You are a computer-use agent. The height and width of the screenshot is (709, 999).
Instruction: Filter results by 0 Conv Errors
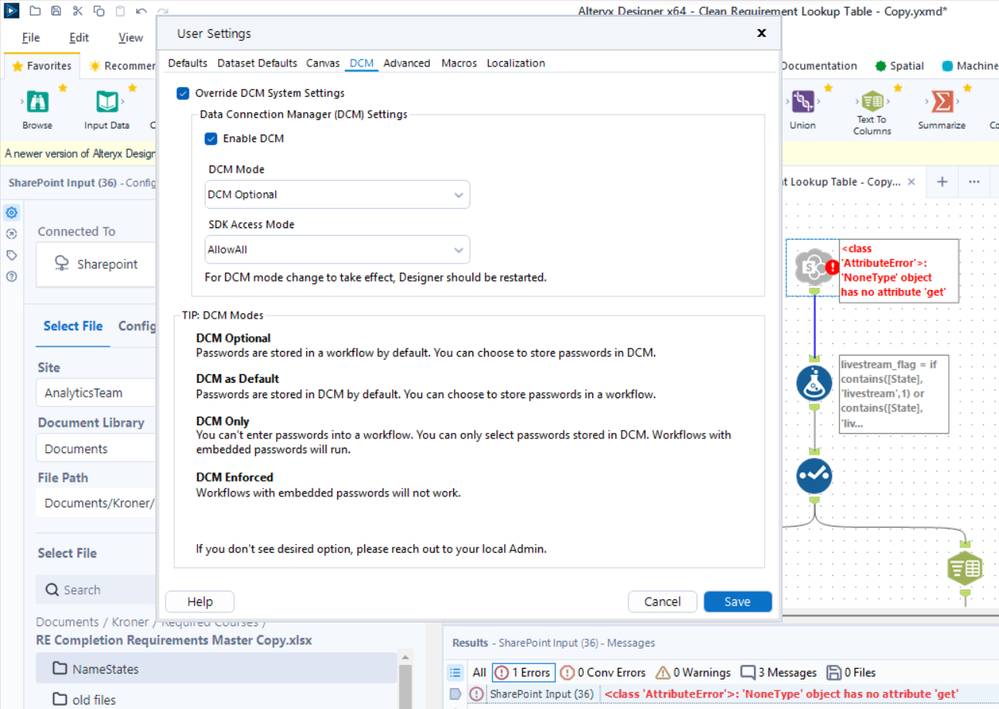(x=603, y=673)
